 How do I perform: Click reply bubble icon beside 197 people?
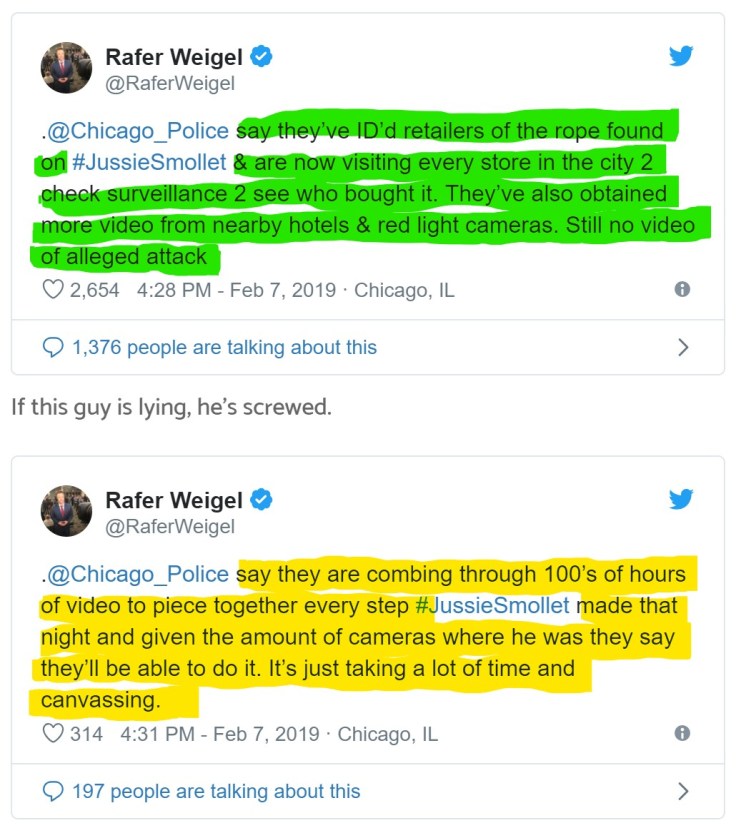point(53,792)
